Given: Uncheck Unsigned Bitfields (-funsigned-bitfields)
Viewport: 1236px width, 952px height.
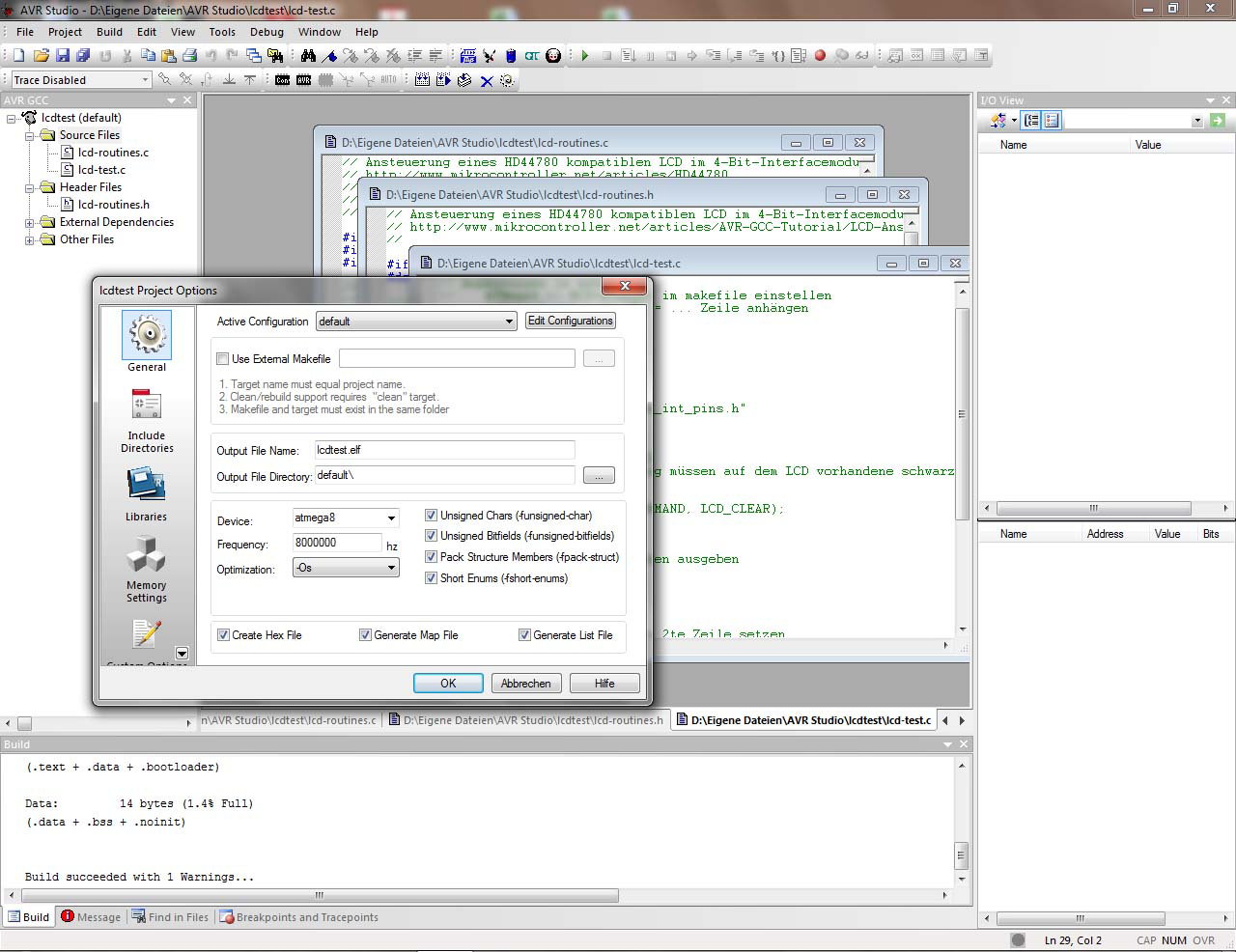Looking at the screenshot, I should pos(432,536).
